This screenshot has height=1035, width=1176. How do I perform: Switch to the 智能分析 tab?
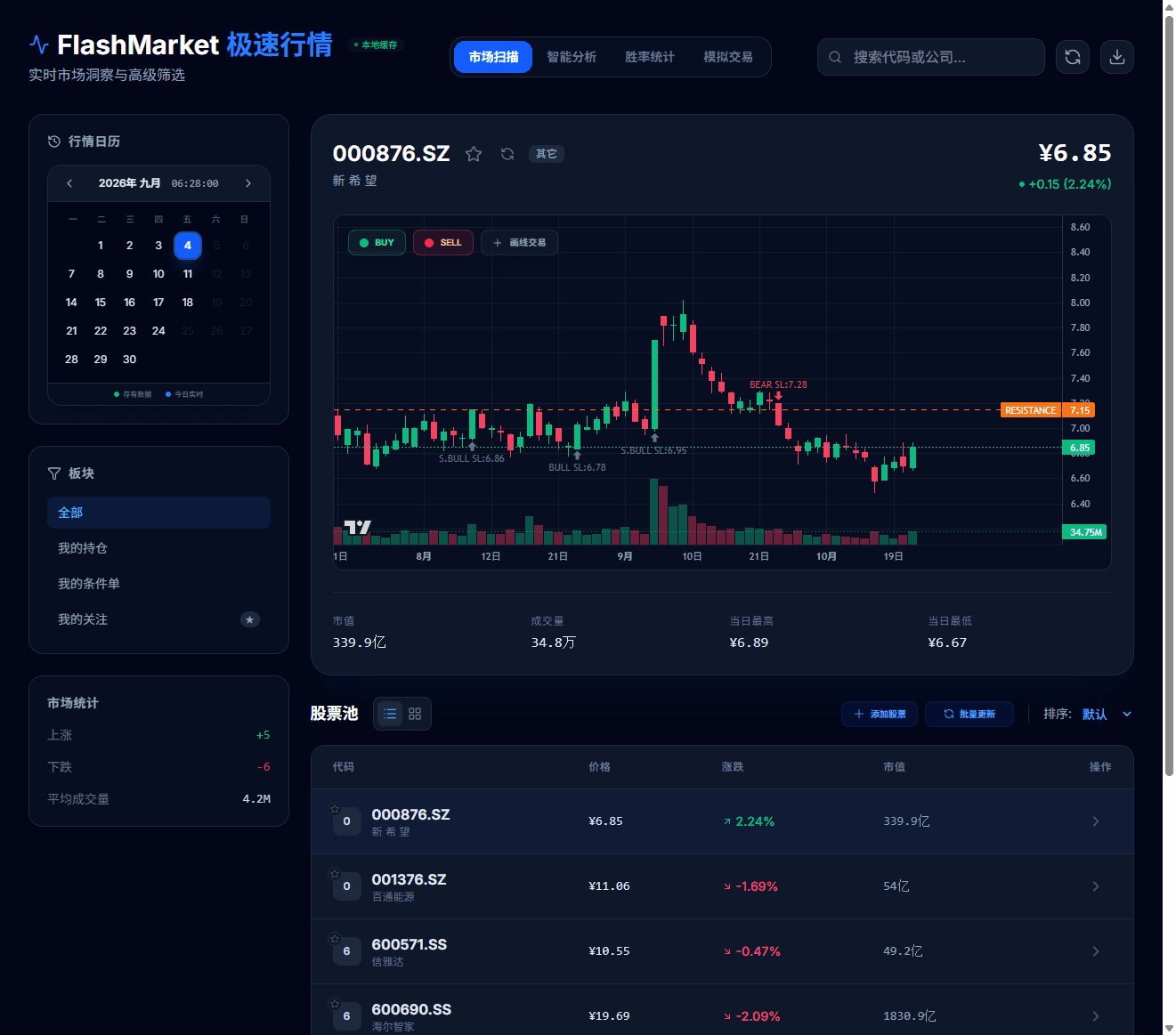point(572,57)
